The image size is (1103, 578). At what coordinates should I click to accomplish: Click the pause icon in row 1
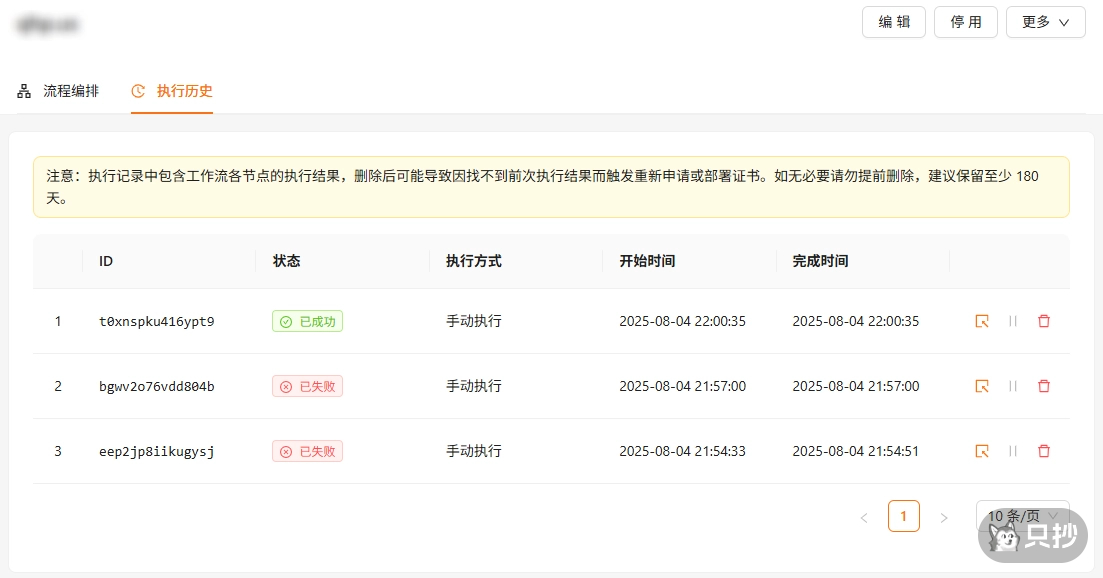pos(1013,321)
